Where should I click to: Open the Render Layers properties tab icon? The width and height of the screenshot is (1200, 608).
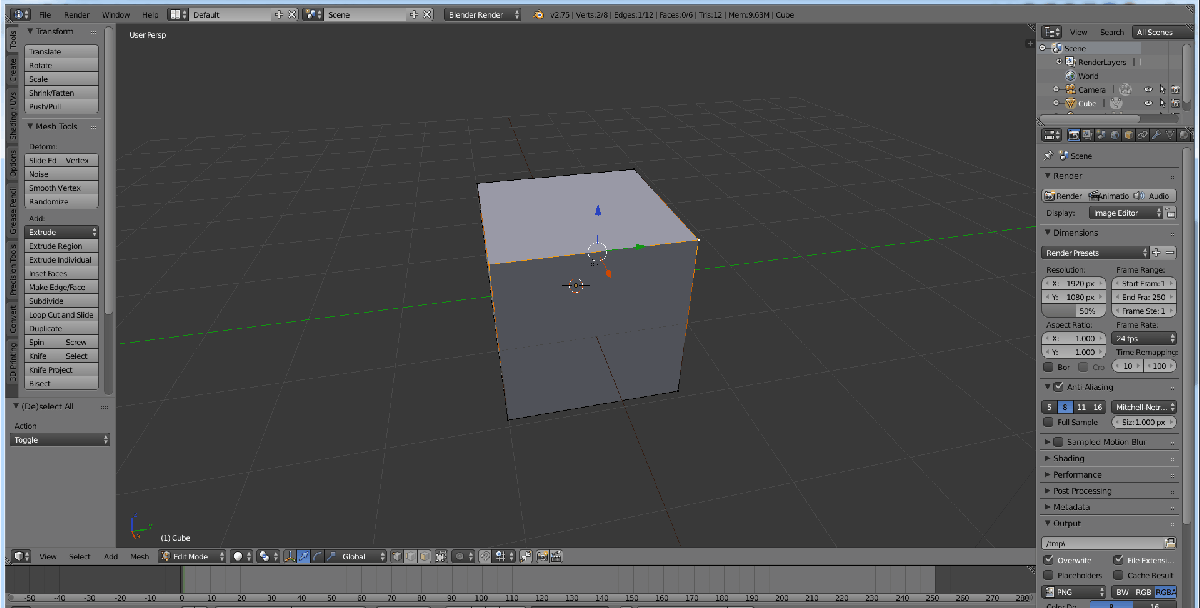click(x=1087, y=135)
